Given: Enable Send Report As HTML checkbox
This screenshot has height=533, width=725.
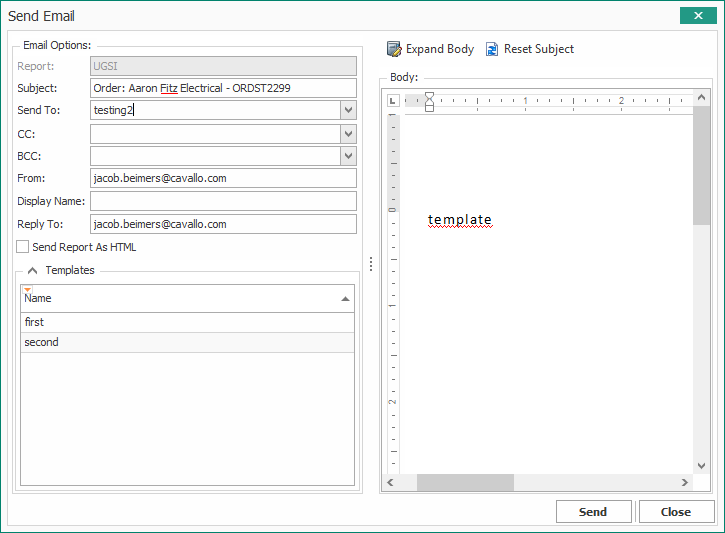Looking at the screenshot, I should [23, 247].
